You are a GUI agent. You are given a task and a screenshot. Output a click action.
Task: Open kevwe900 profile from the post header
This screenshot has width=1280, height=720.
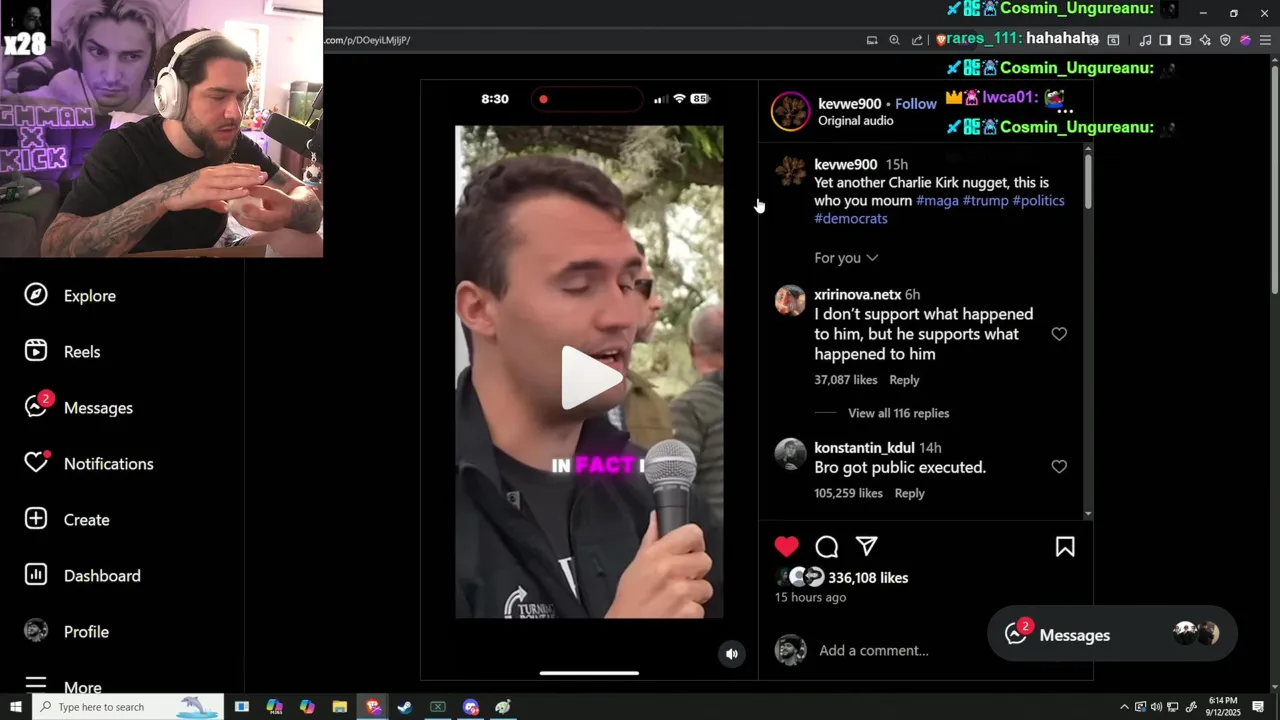[849, 104]
